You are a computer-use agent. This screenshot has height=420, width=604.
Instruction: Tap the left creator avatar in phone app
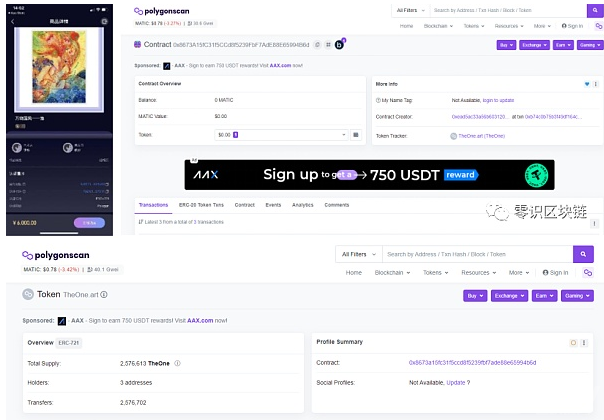point(17,148)
